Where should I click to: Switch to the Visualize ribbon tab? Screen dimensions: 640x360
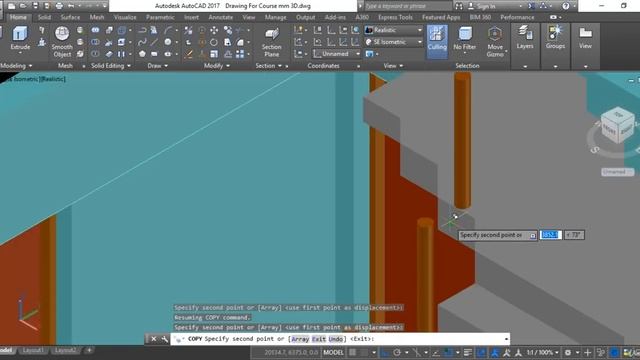tap(125, 17)
